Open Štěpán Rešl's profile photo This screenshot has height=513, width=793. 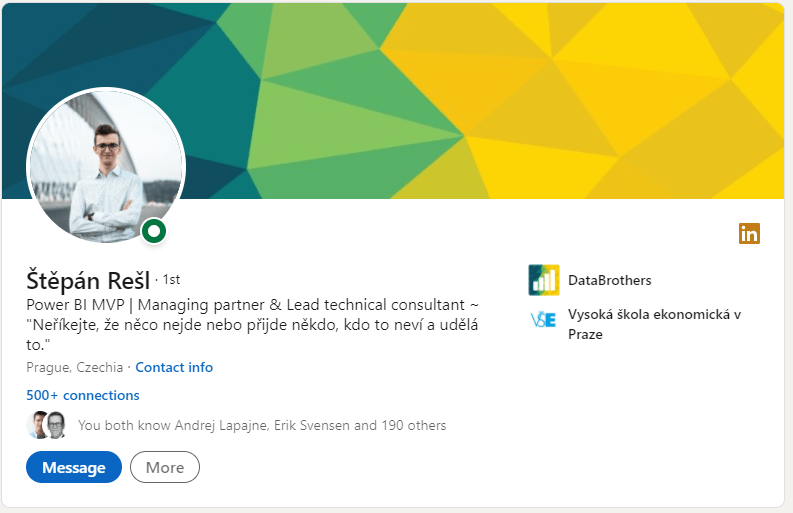pos(106,166)
